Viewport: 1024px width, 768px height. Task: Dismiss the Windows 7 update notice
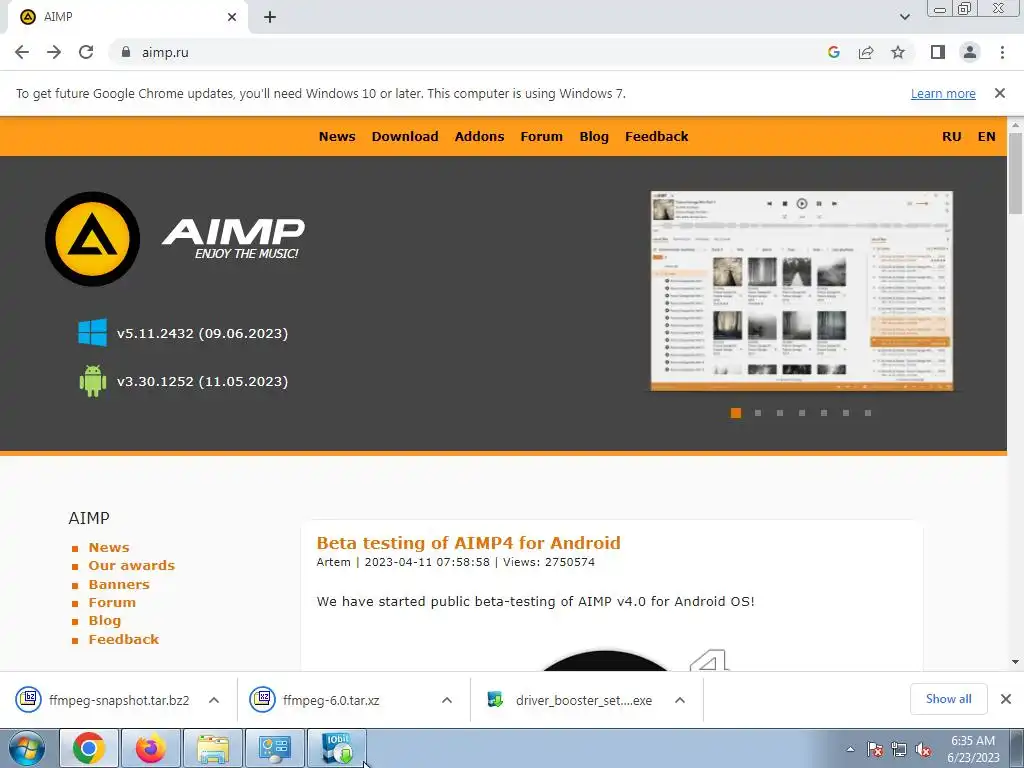[999, 93]
